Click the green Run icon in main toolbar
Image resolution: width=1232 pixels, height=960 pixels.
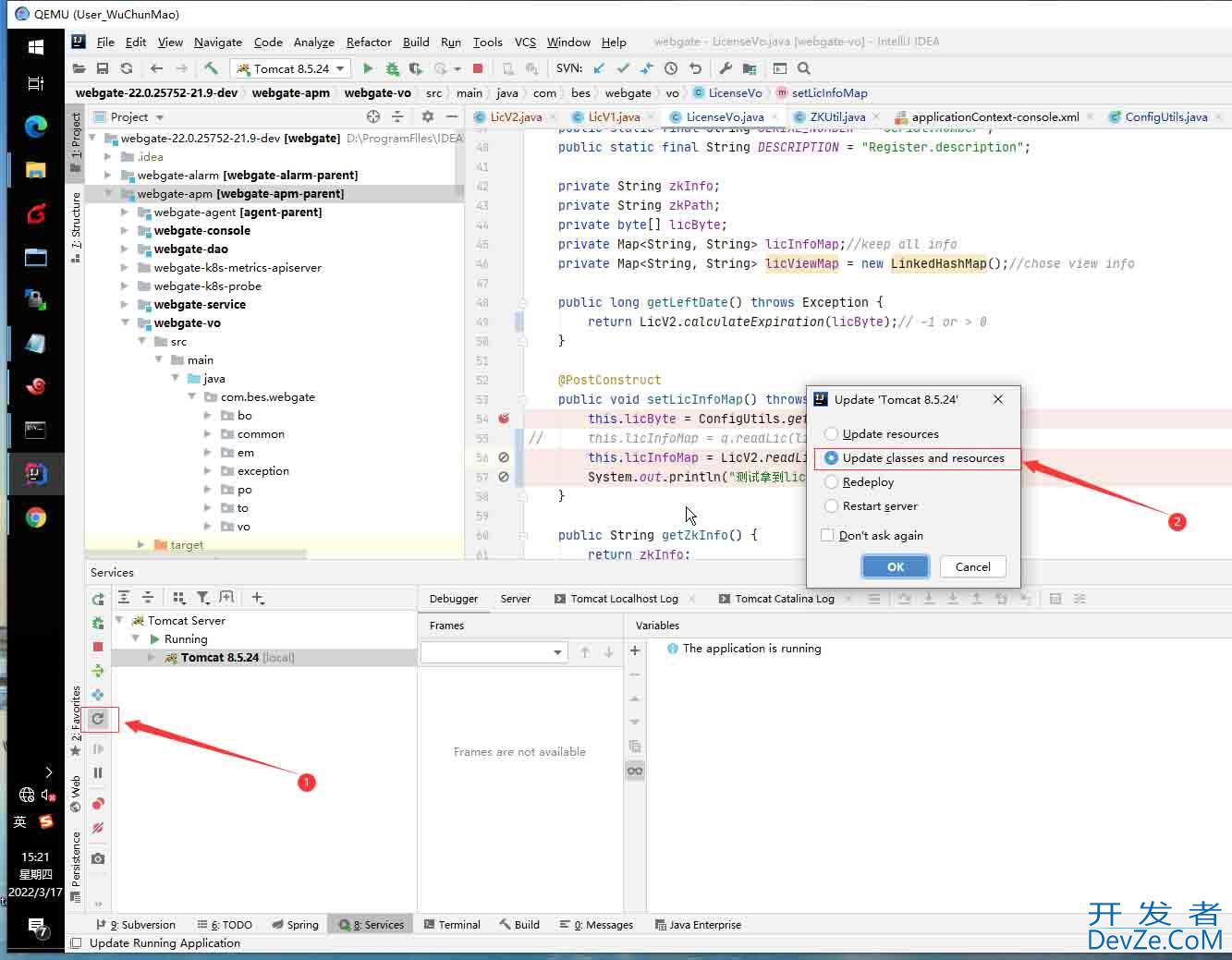[x=368, y=68]
